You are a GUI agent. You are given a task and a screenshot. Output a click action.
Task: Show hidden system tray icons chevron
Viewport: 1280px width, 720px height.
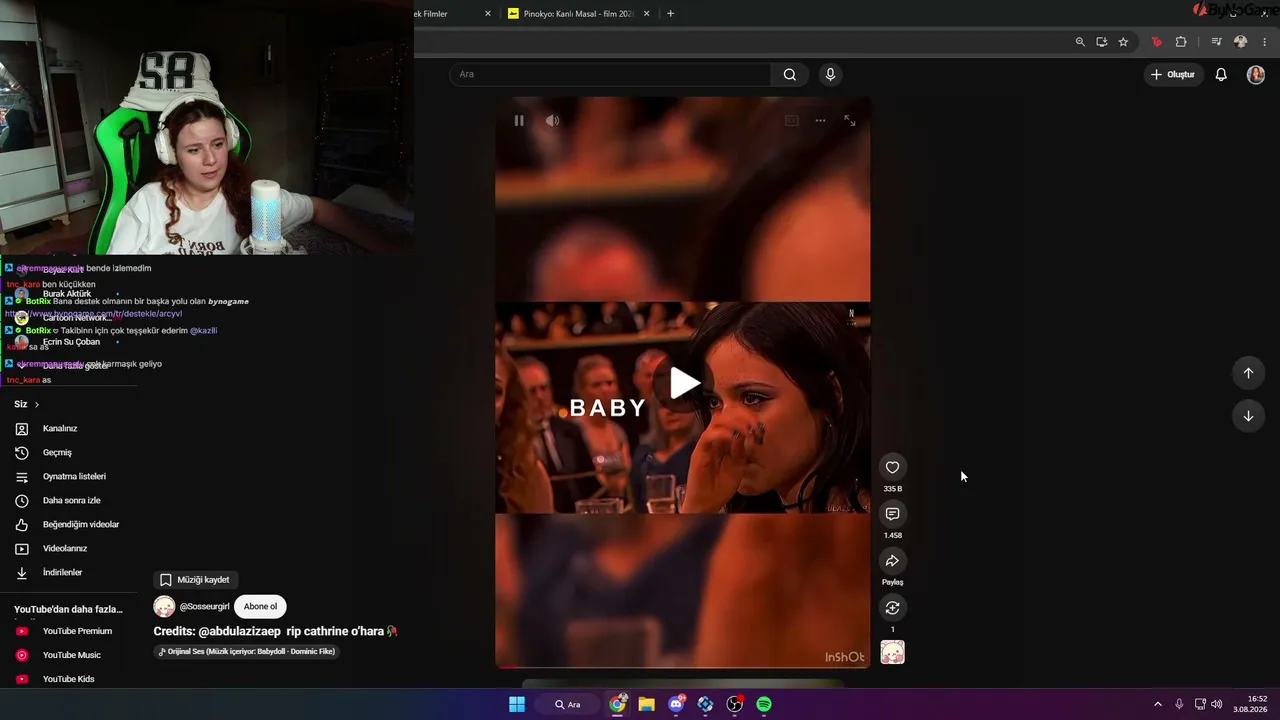coord(1158,705)
